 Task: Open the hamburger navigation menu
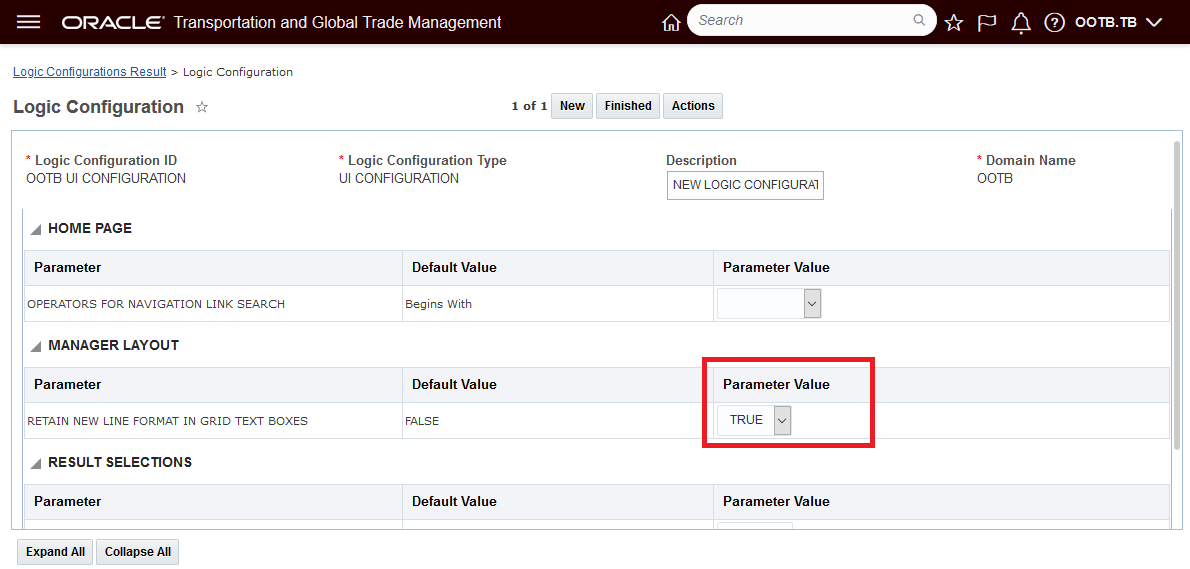tap(29, 22)
